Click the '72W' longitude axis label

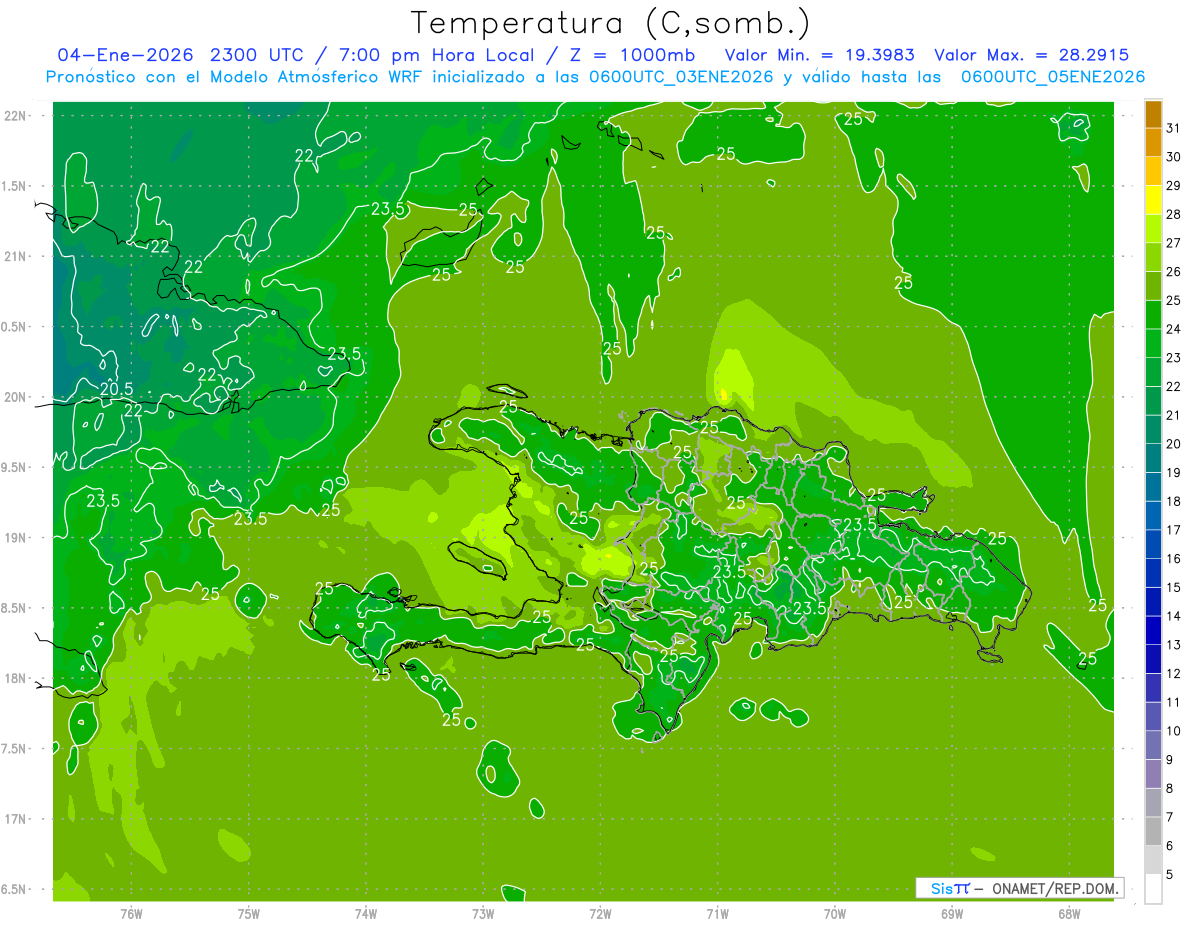[600, 913]
